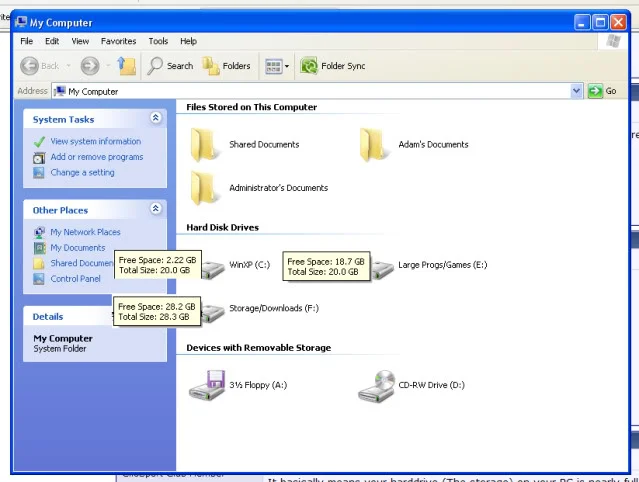Open My Network Places link

point(85,232)
